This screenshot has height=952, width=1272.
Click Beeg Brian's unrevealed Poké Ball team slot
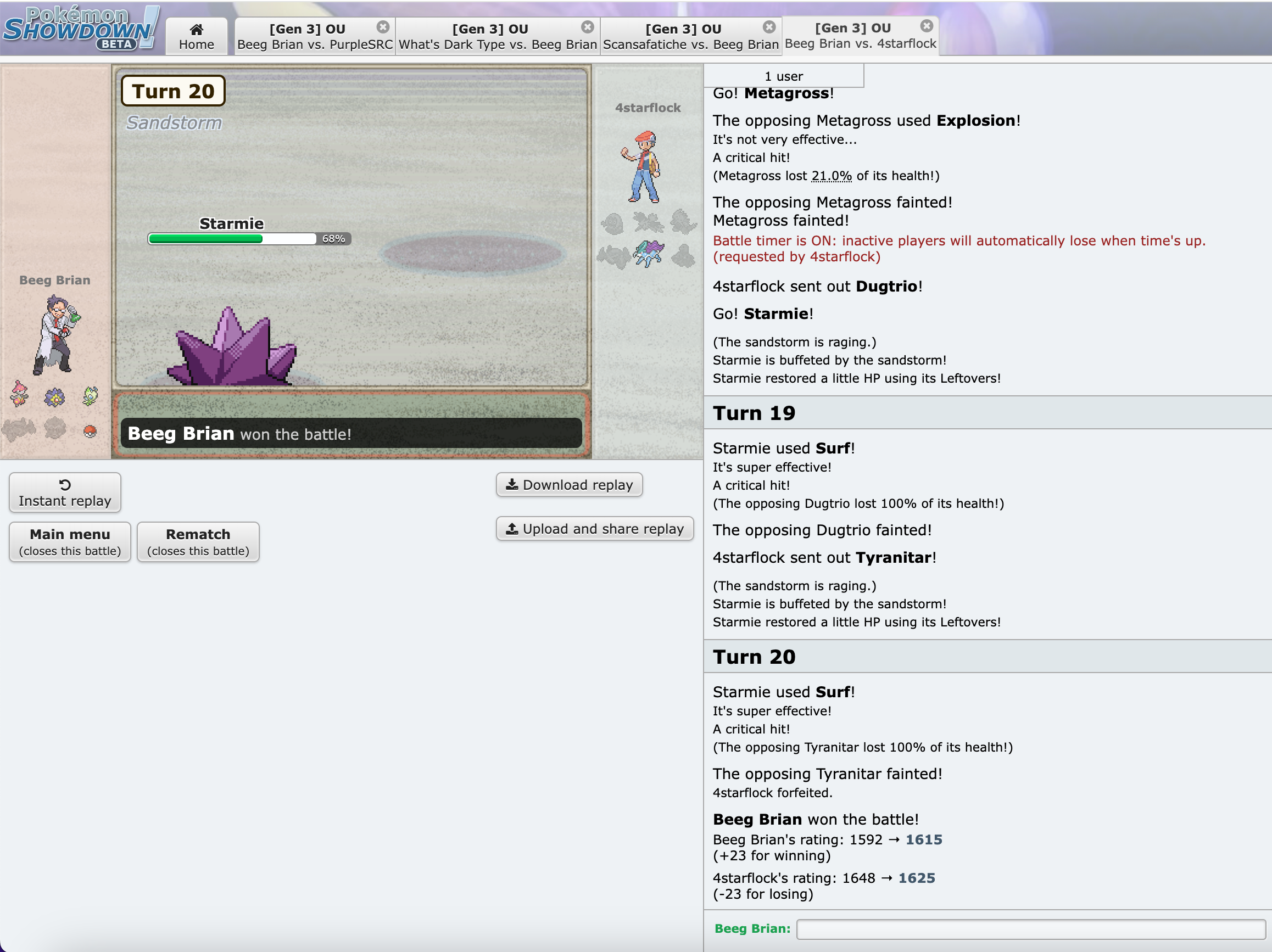coord(90,431)
